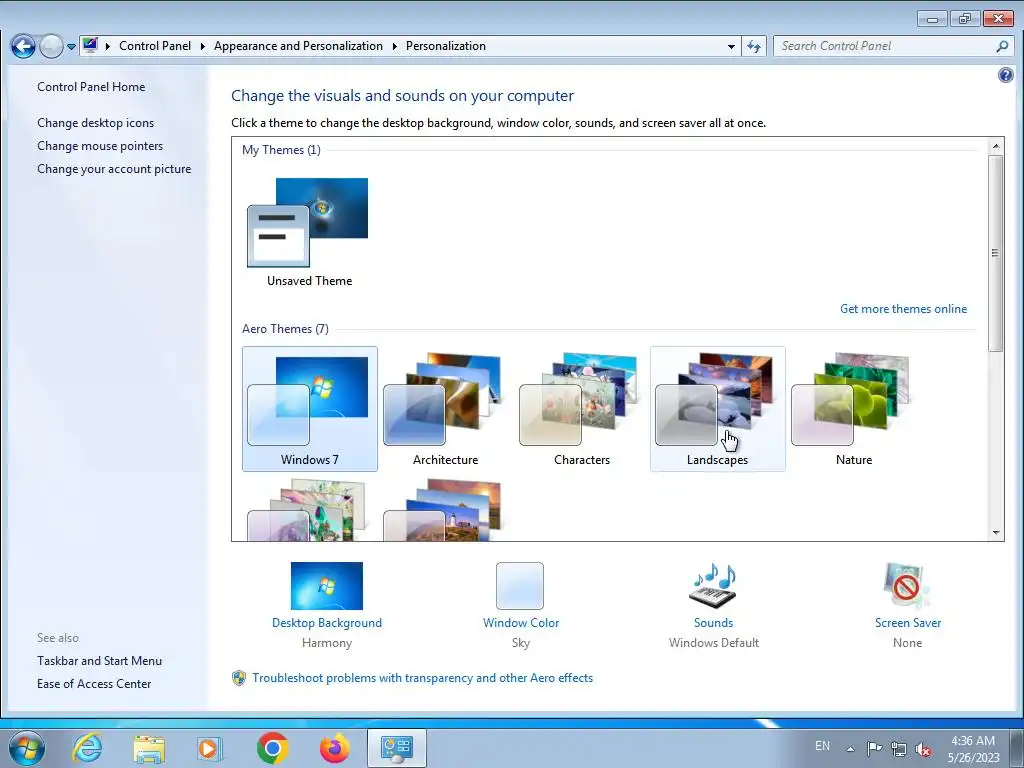The image size is (1024, 768).
Task: Click the Control Panel taskbar button
Action: 396,748
